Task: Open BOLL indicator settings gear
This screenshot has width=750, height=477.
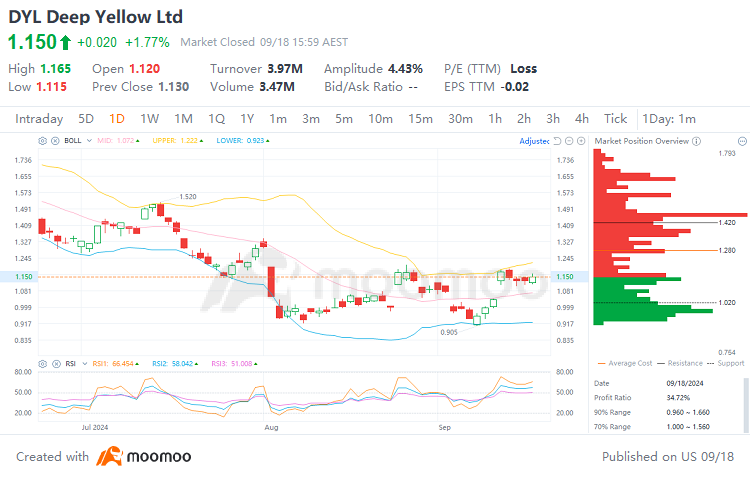Action: tap(43, 141)
